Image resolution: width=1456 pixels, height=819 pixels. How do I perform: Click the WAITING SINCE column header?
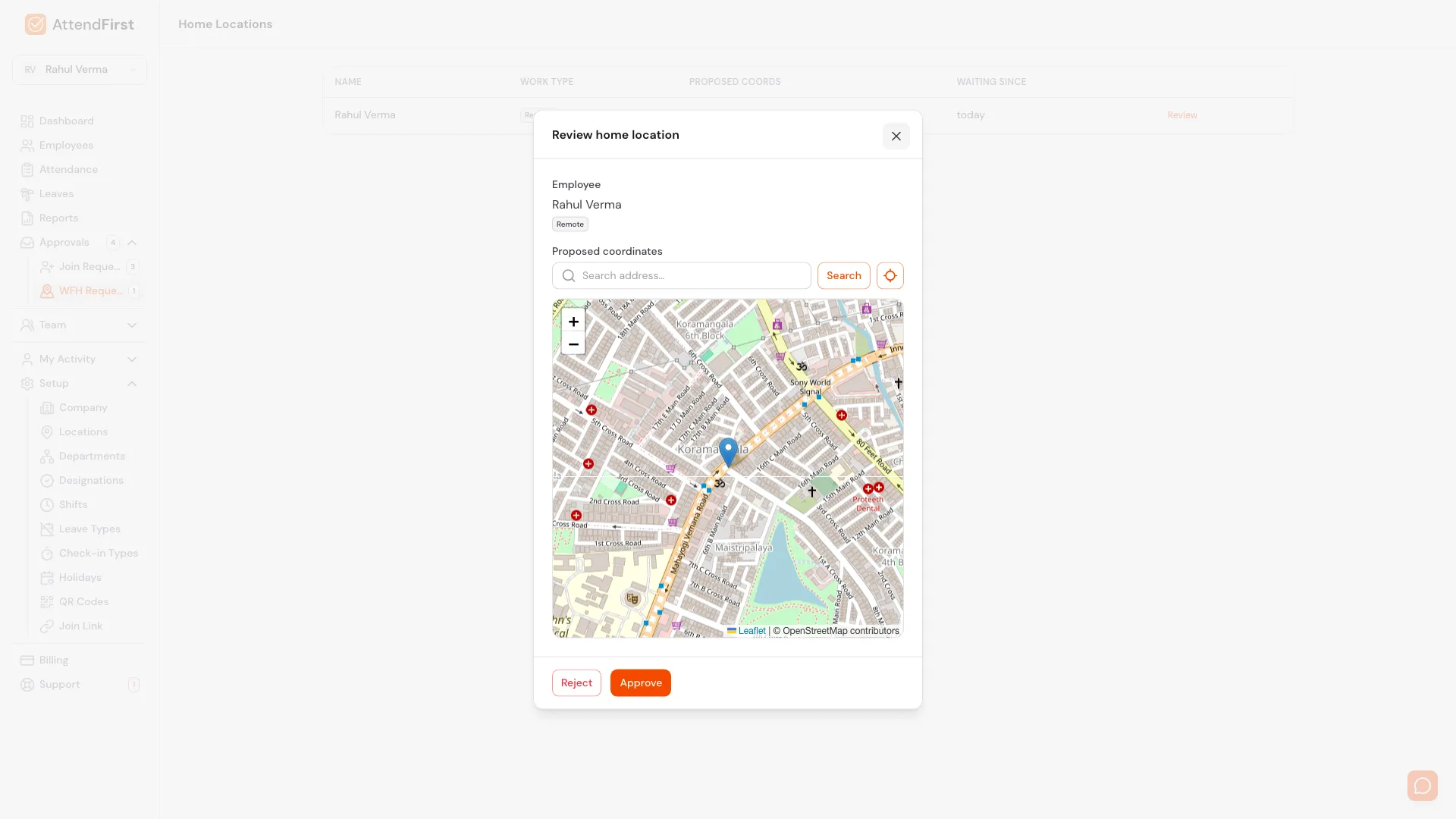[991, 82]
